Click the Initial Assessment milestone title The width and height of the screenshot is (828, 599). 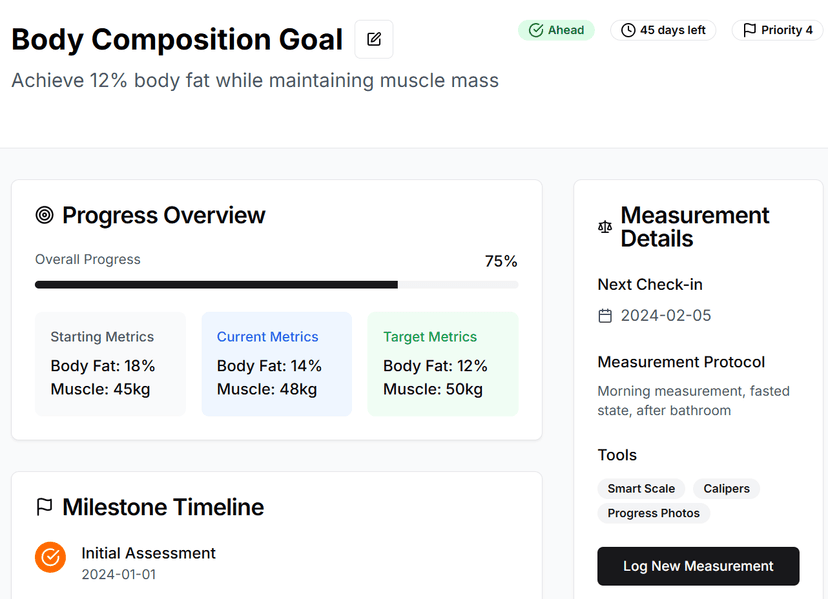pyautogui.click(x=148, y=553)
